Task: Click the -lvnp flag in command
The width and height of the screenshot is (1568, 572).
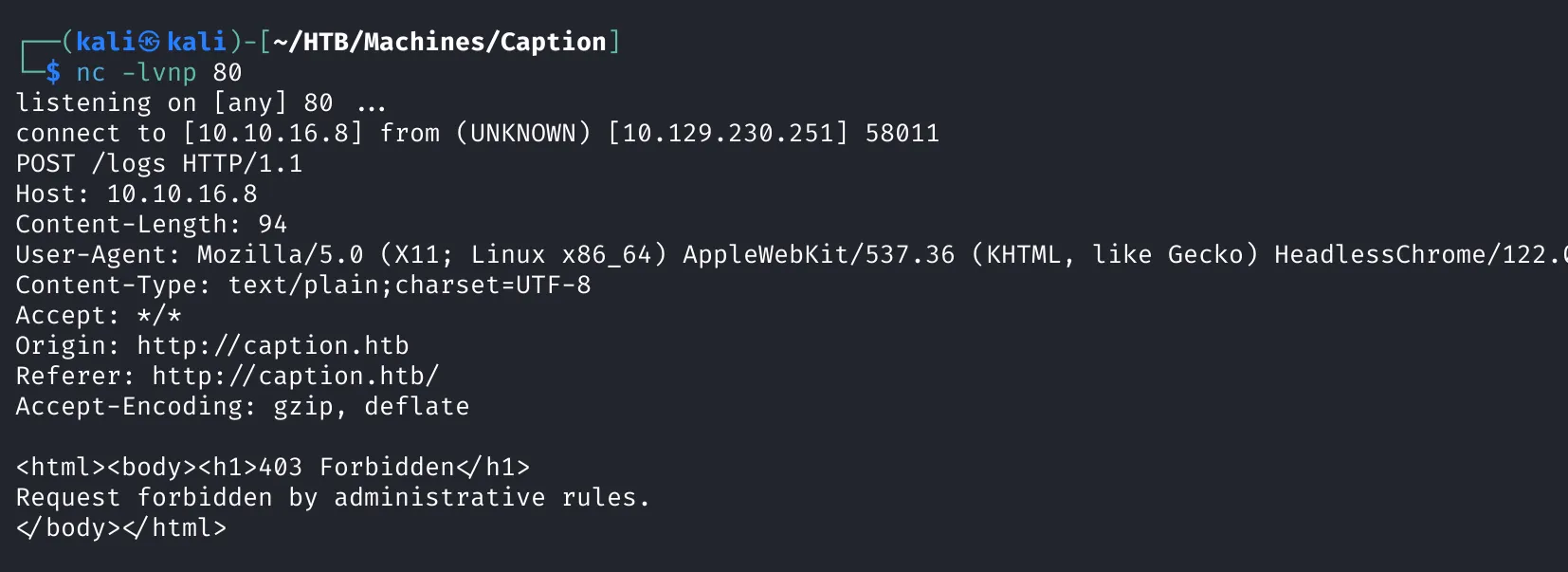Action: point(159,72)
